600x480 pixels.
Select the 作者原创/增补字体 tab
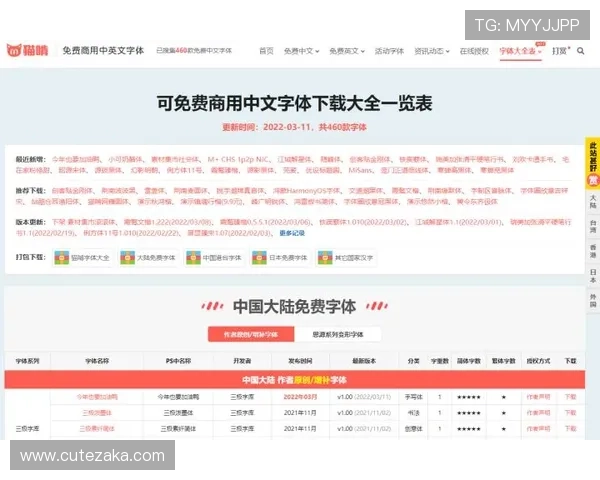pyautogui.click(x=251, y=334)
